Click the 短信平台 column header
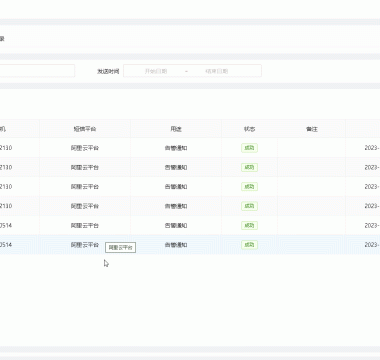Viewport: 380px width, 360px height. (85, 129)
